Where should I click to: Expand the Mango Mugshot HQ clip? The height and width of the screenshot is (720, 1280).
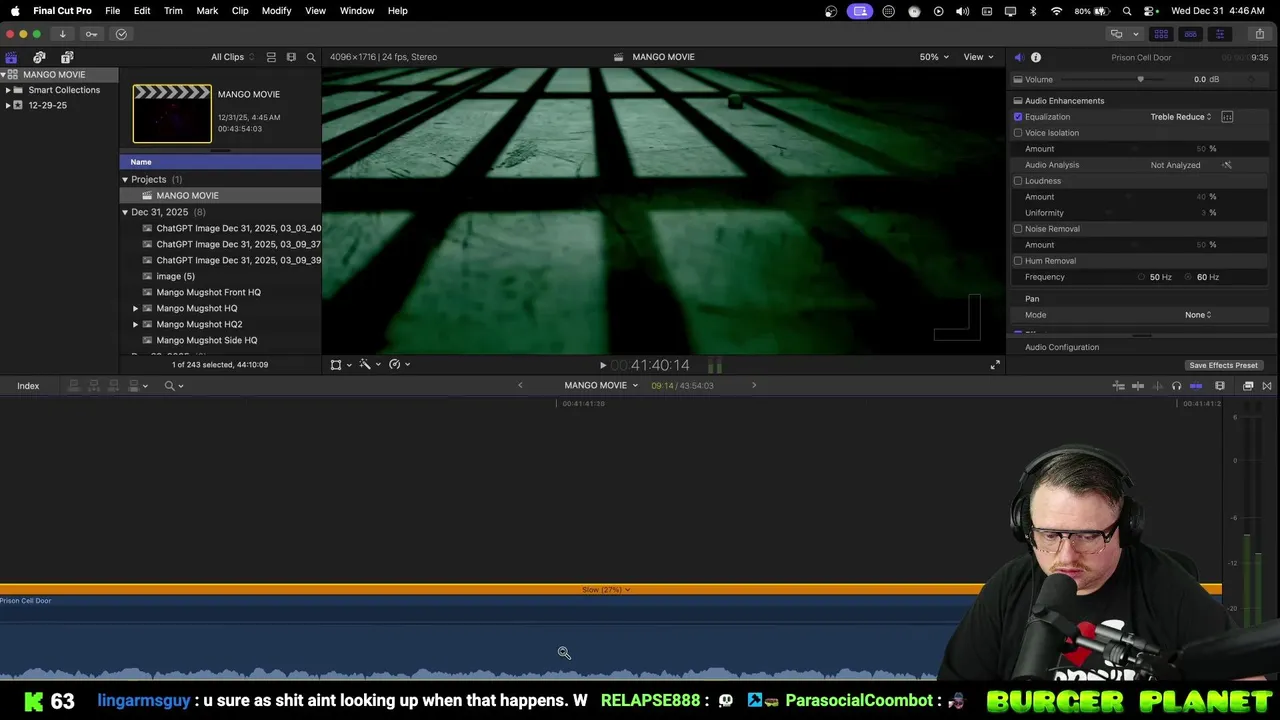tap(135, 308)
